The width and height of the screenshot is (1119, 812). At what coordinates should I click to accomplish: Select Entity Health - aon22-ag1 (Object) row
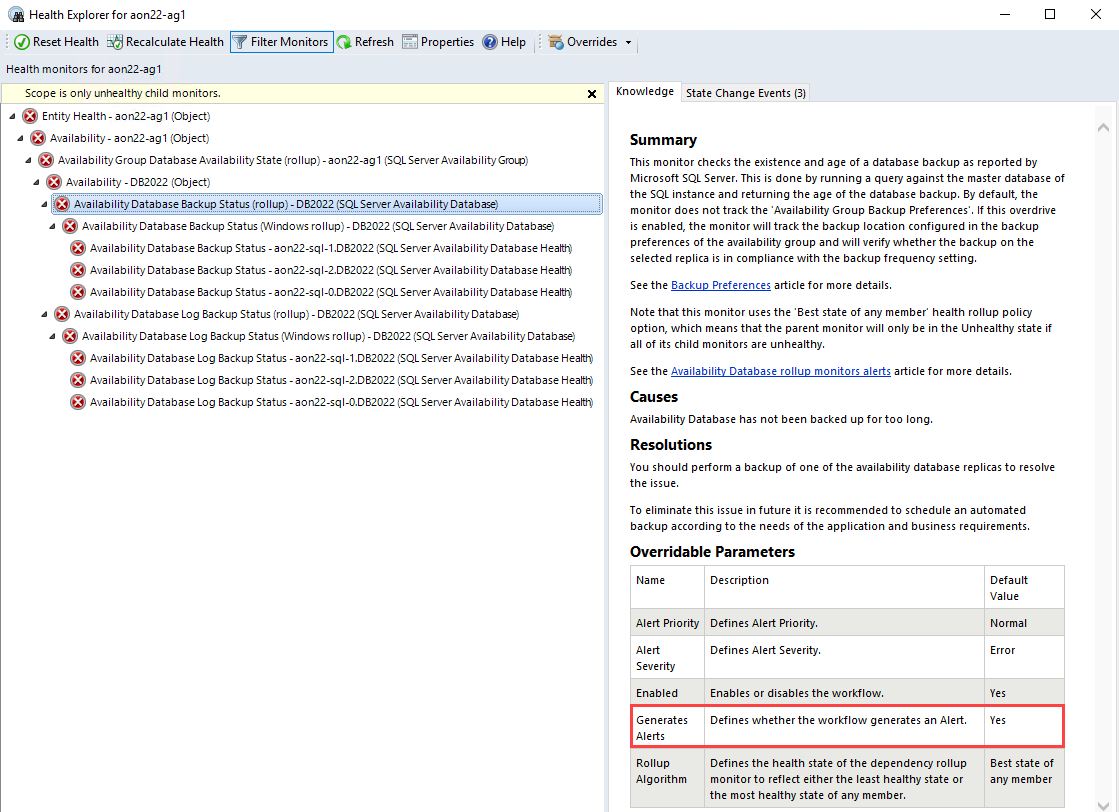click(x=126, y=116)
